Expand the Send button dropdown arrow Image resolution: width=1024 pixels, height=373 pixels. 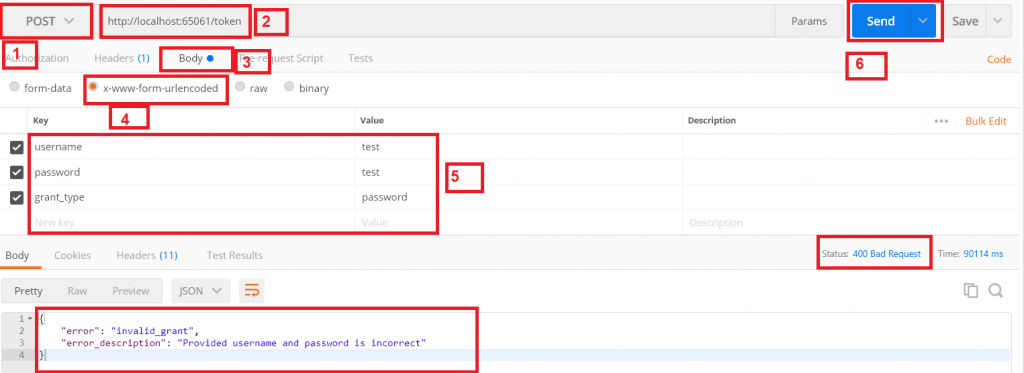(x=923, y=21)
